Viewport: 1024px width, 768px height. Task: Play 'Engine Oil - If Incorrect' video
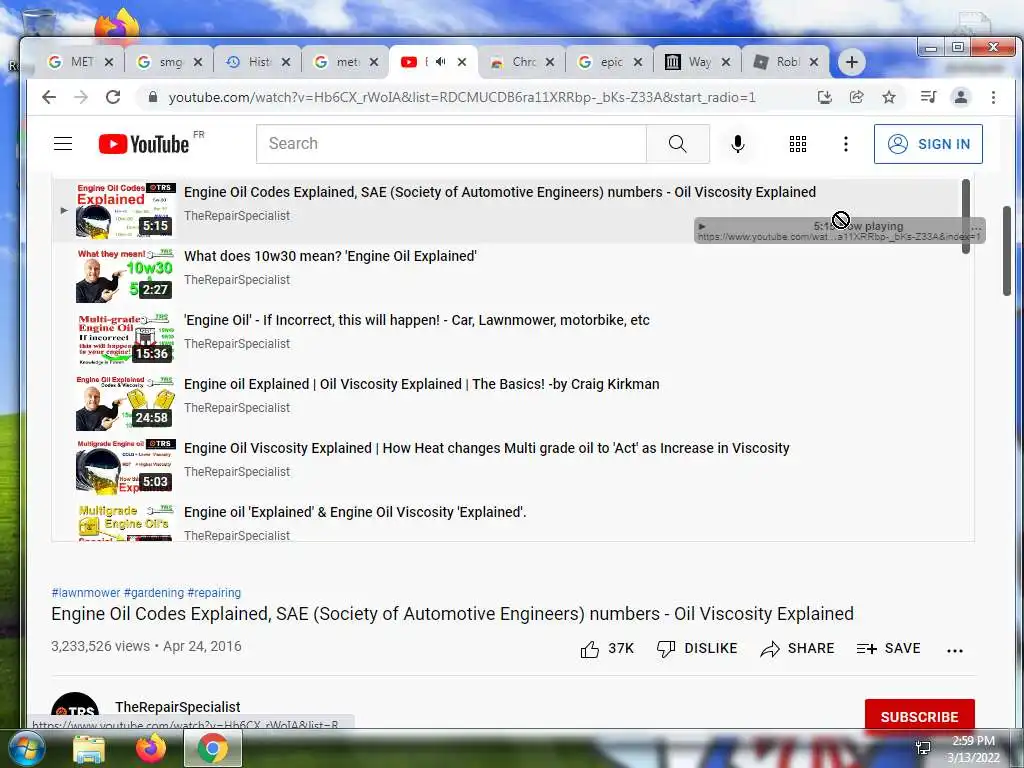pyautogui.click(x=417, y=320)
